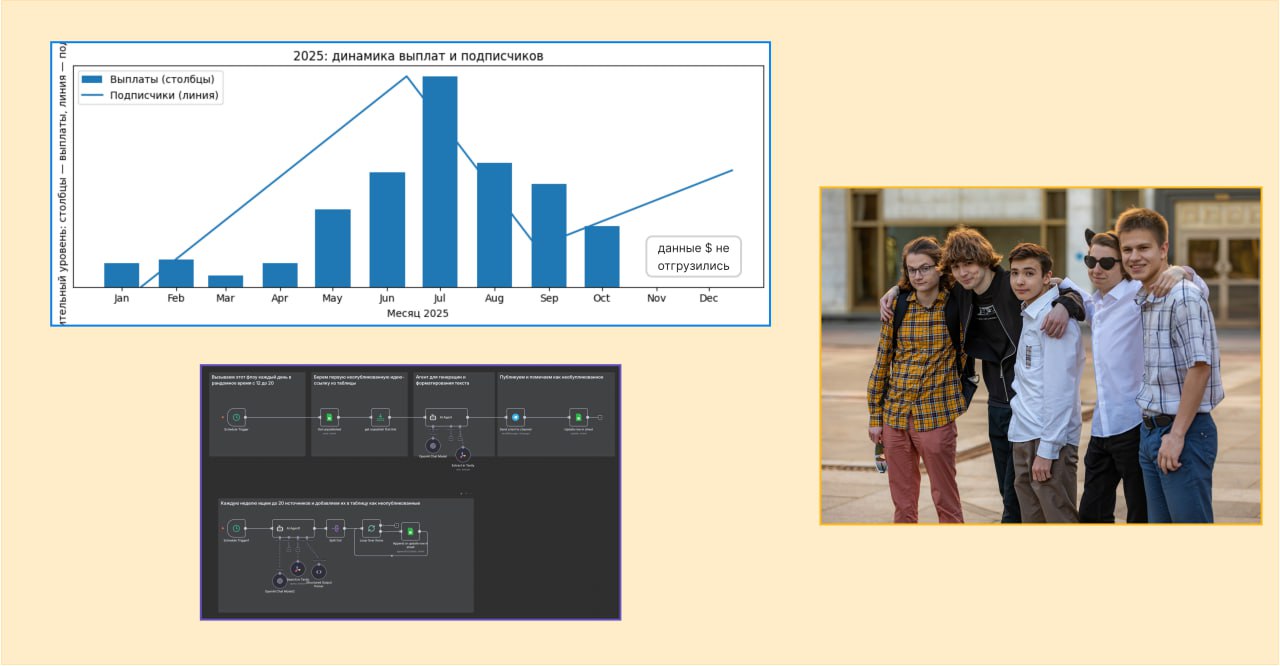Click the Oct bar in the chart
This screenshot has height=666, width=1280.
pos(602,257)
